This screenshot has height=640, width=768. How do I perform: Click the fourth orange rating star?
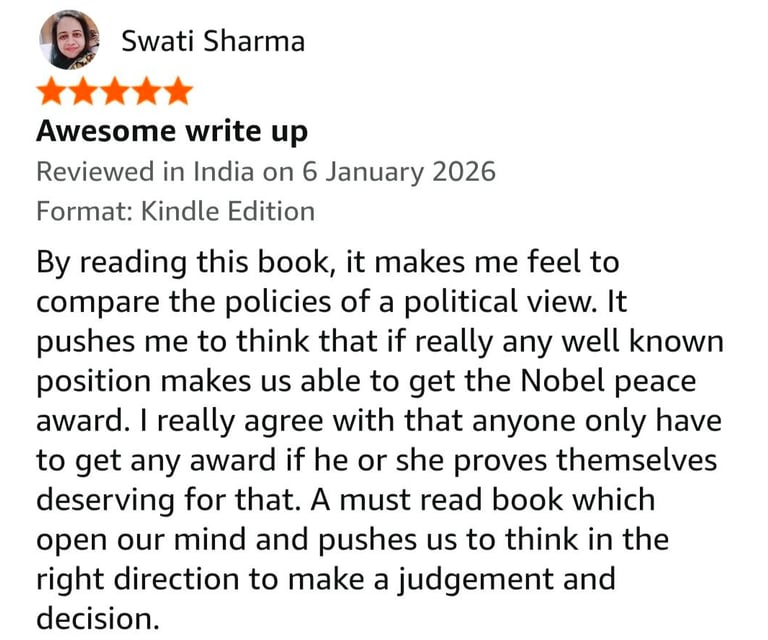pos(146,91)
